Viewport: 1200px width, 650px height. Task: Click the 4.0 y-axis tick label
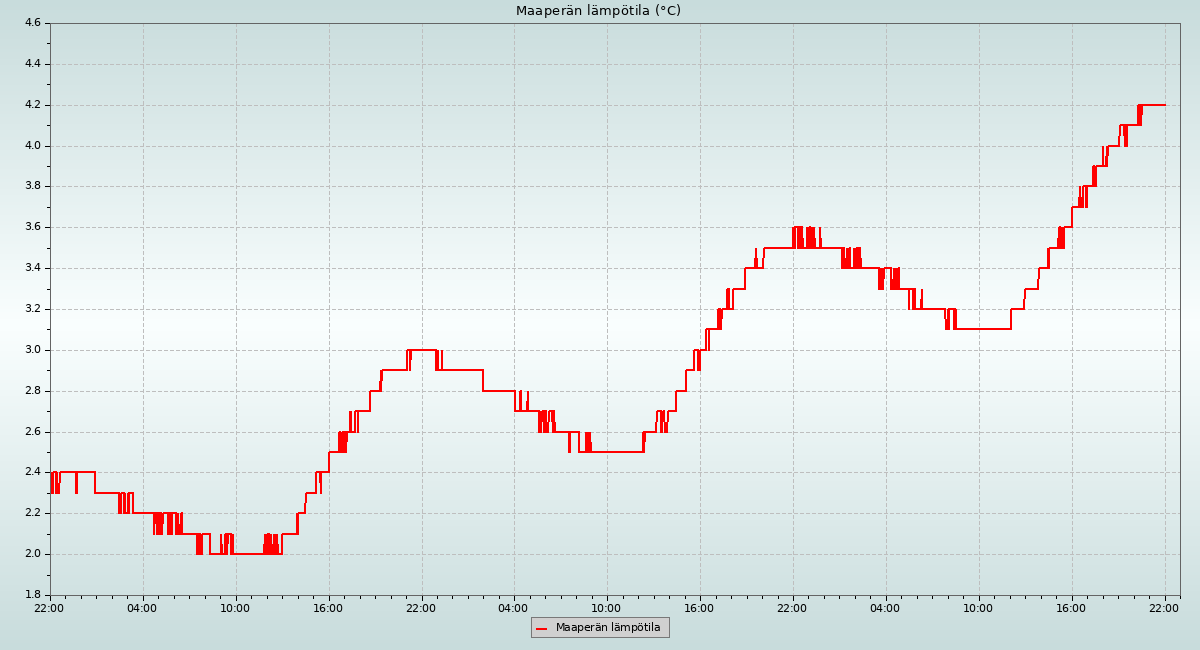pos(32,146)
